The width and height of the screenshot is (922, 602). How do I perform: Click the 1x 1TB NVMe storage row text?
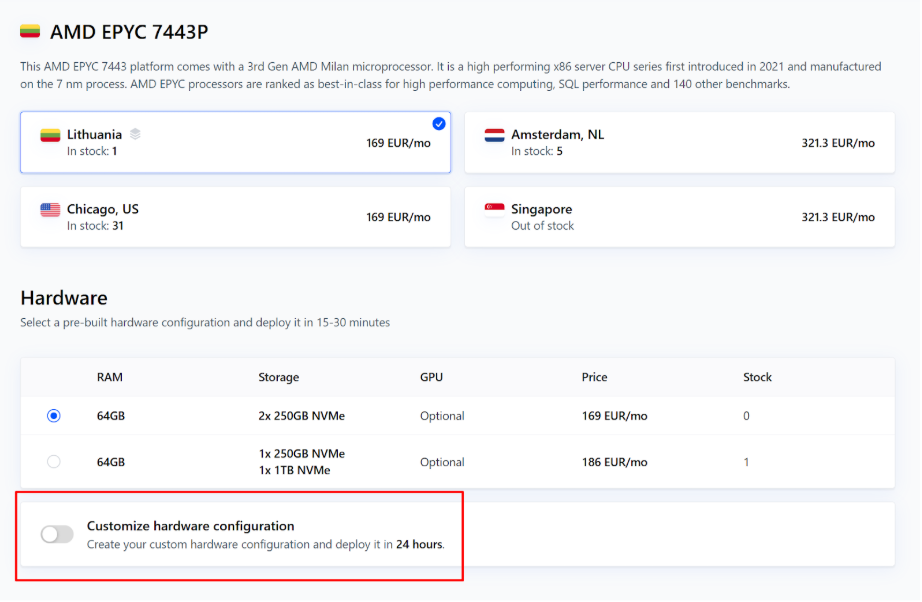[x=294, y=470]
